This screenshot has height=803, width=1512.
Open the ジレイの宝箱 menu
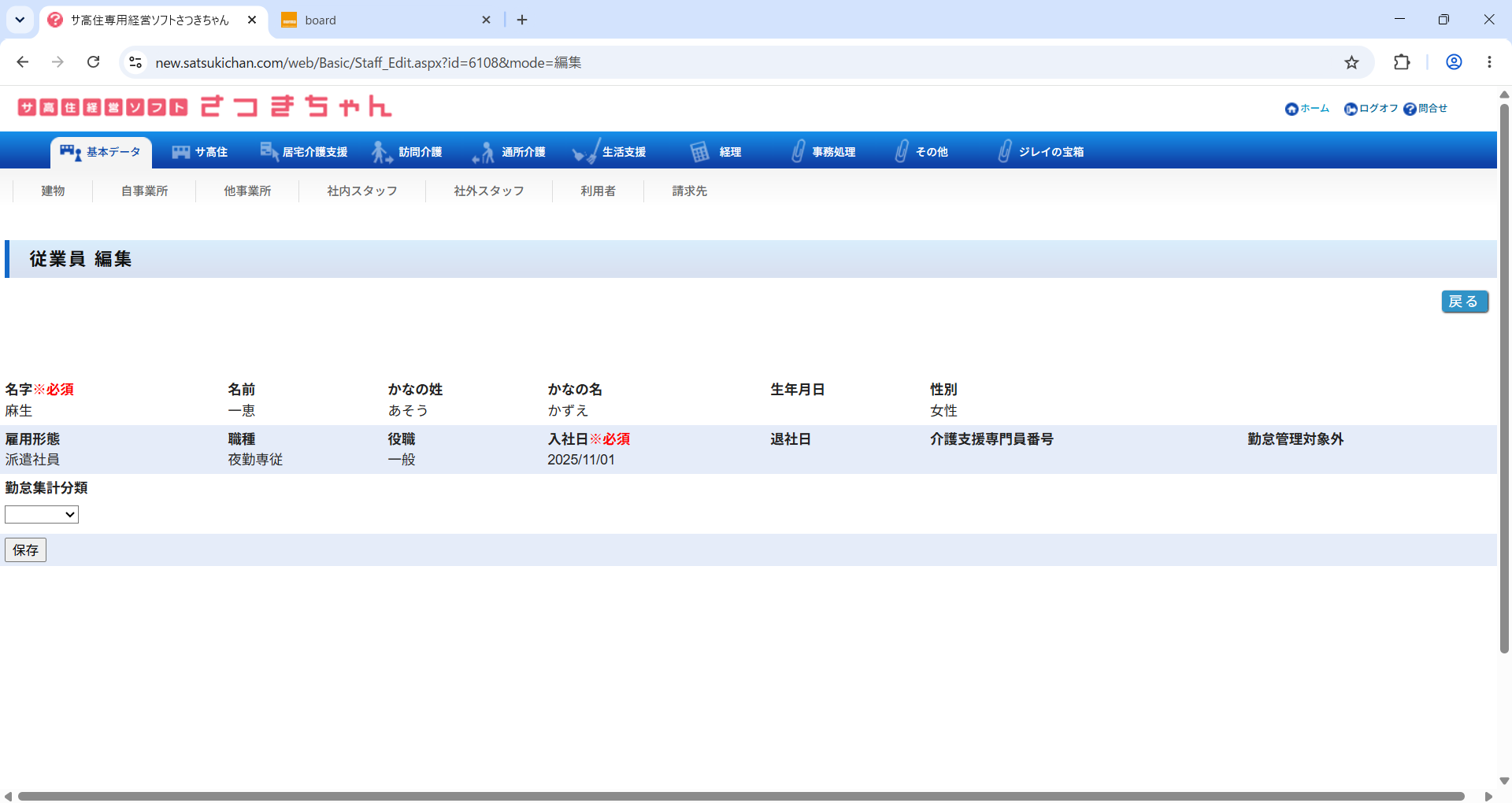click(1041, 152)
